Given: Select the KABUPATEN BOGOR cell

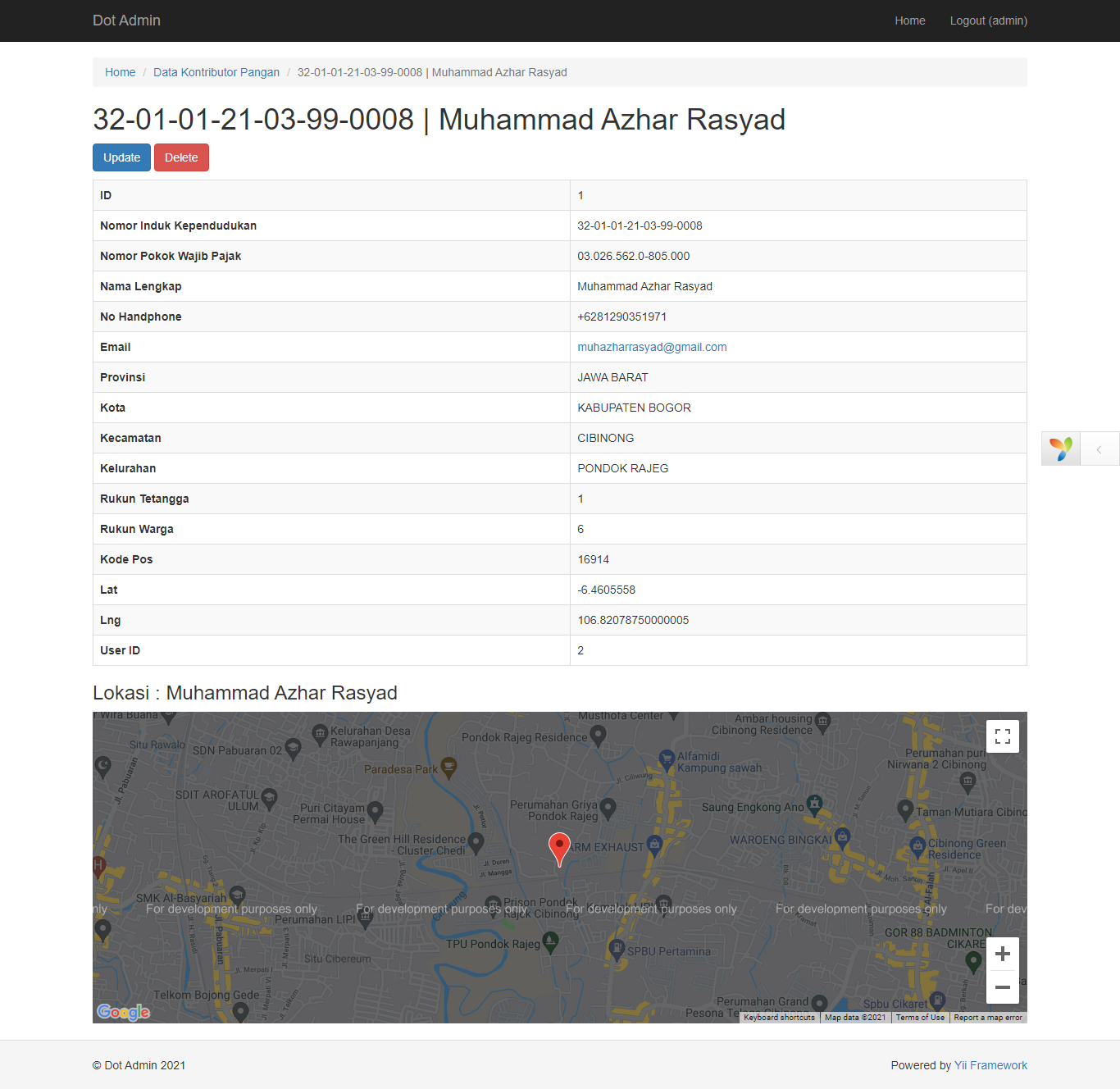Looking at the screenshot, I should pos(798,408).
